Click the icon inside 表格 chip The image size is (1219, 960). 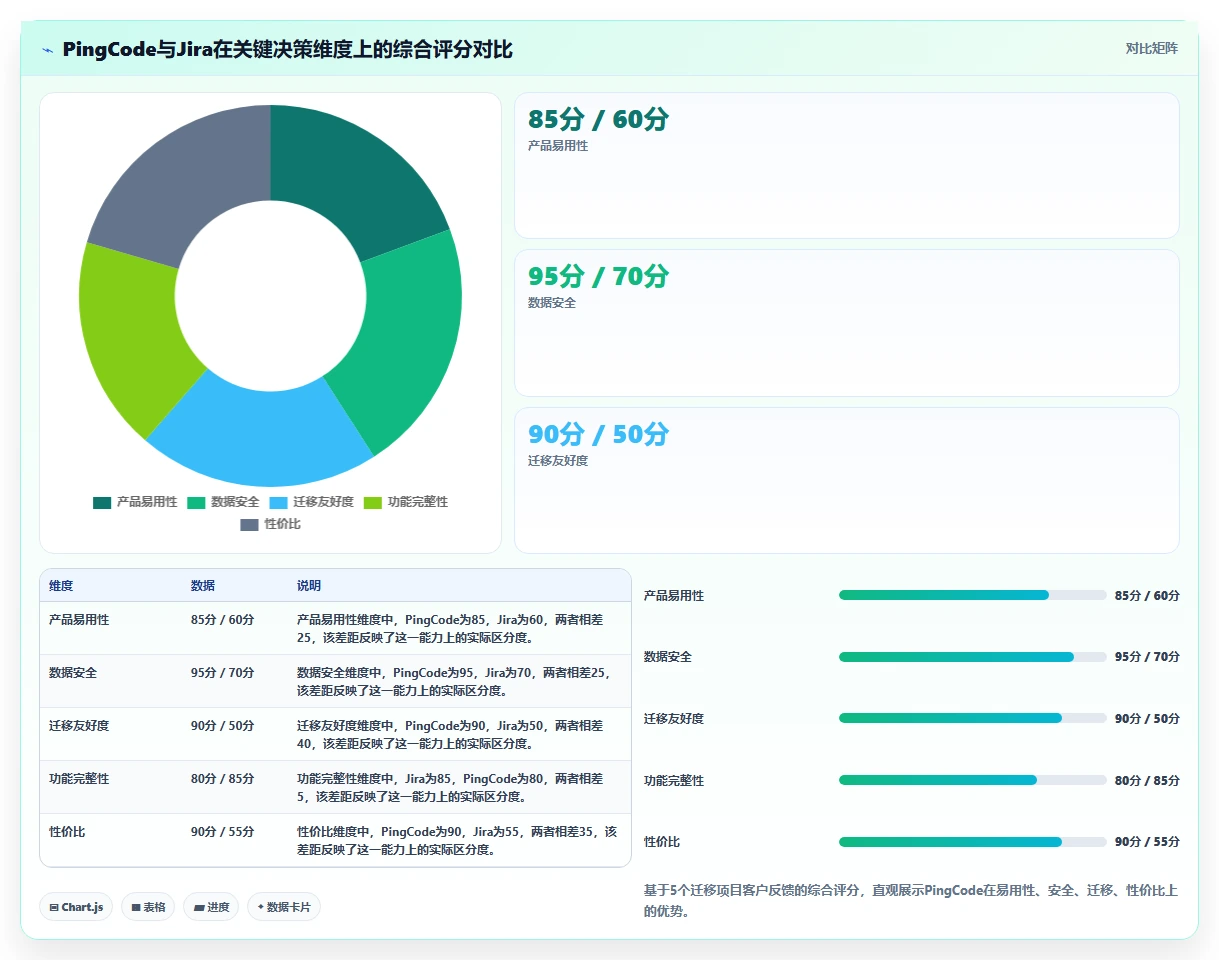(x=136, y=907)
